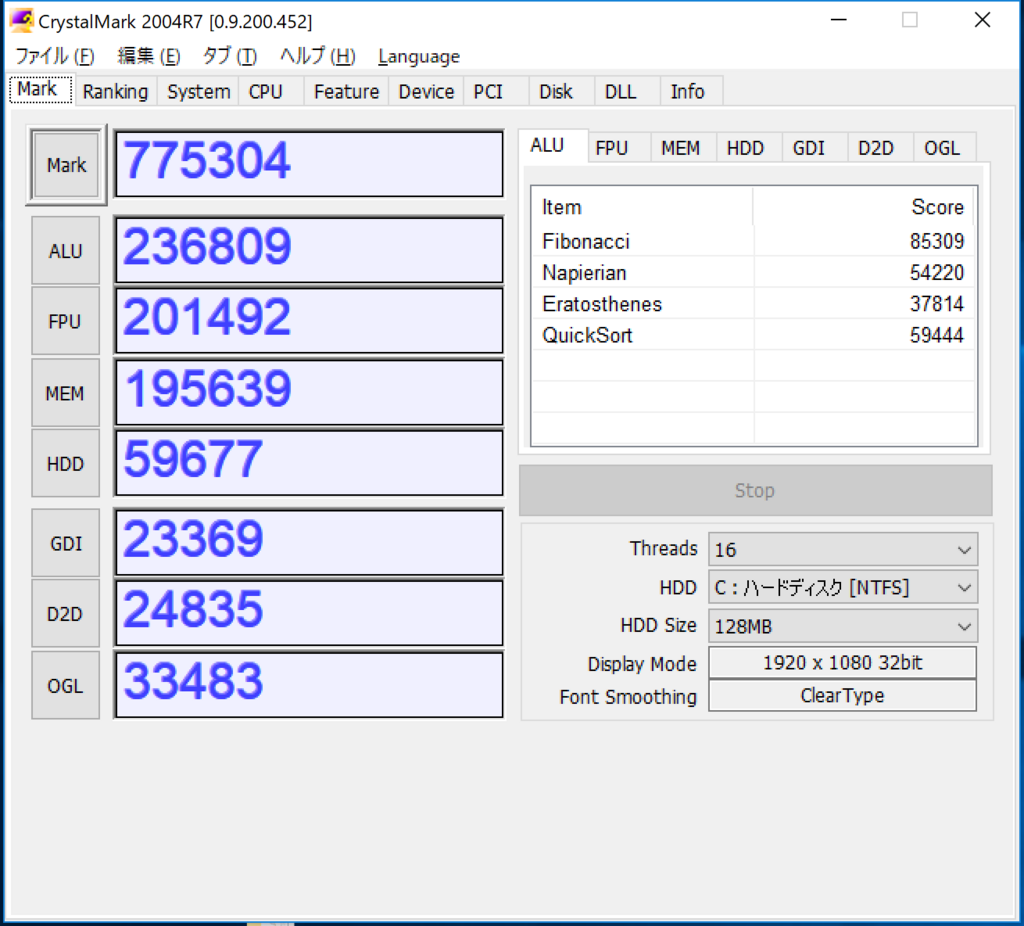Click the Item column header
Screen dimensions: 1024x926
(x=642, y=207)
